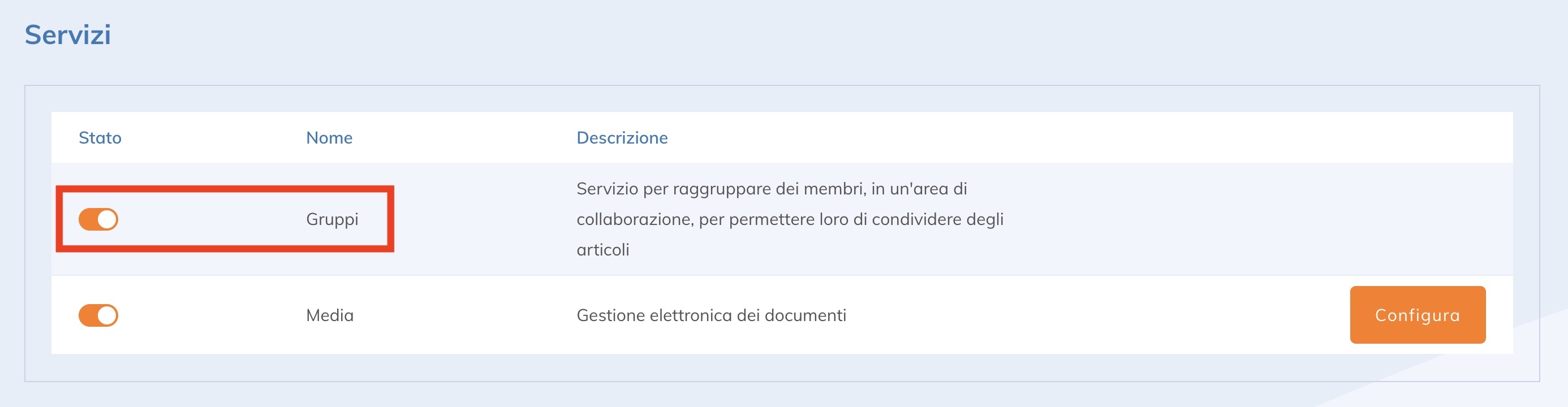
Task: Click the Nome column header
Action: 329,138
